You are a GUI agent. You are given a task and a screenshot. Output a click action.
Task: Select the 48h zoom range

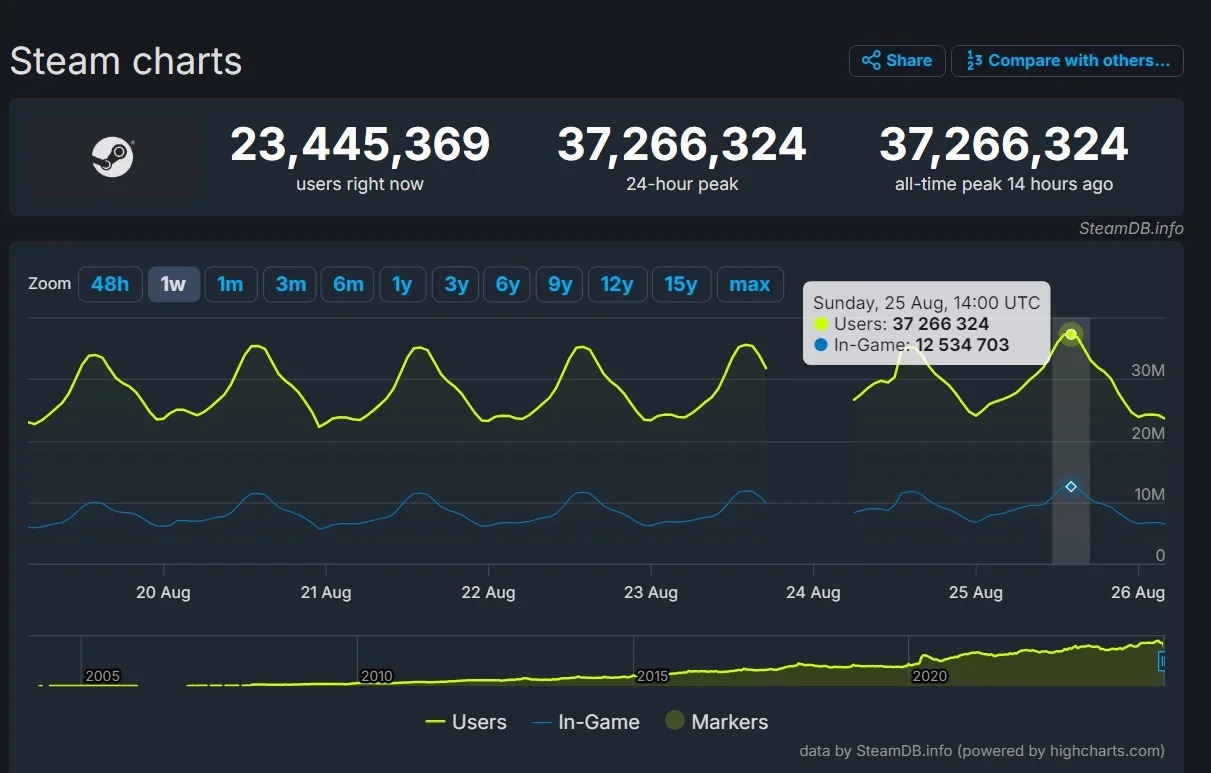tap(110, 284)
